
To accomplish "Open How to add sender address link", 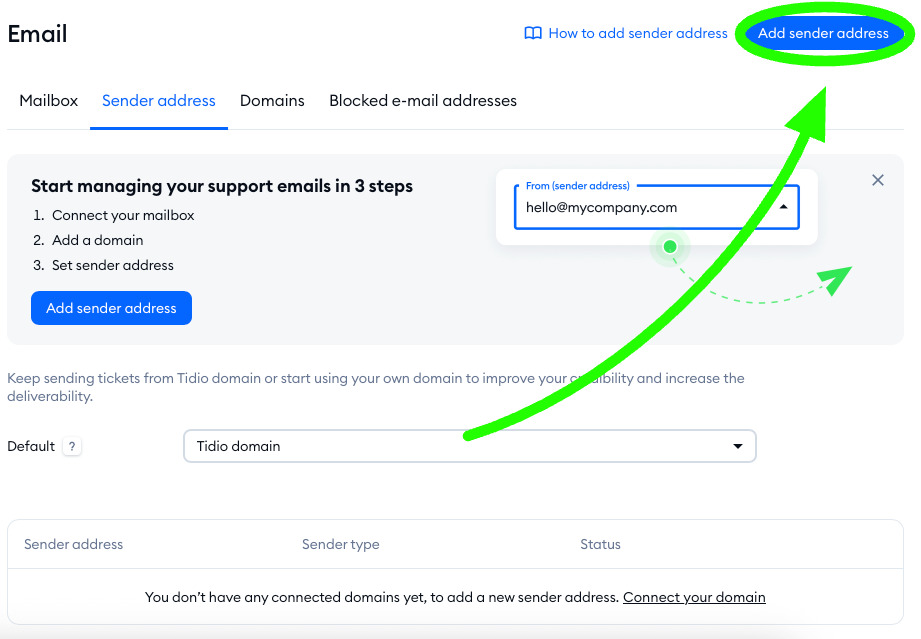I will click(x=638, y=33).
